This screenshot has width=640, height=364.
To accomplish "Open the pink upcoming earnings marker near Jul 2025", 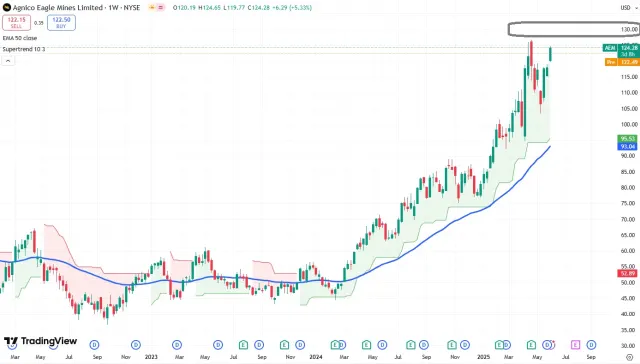I will pos(575,345).
